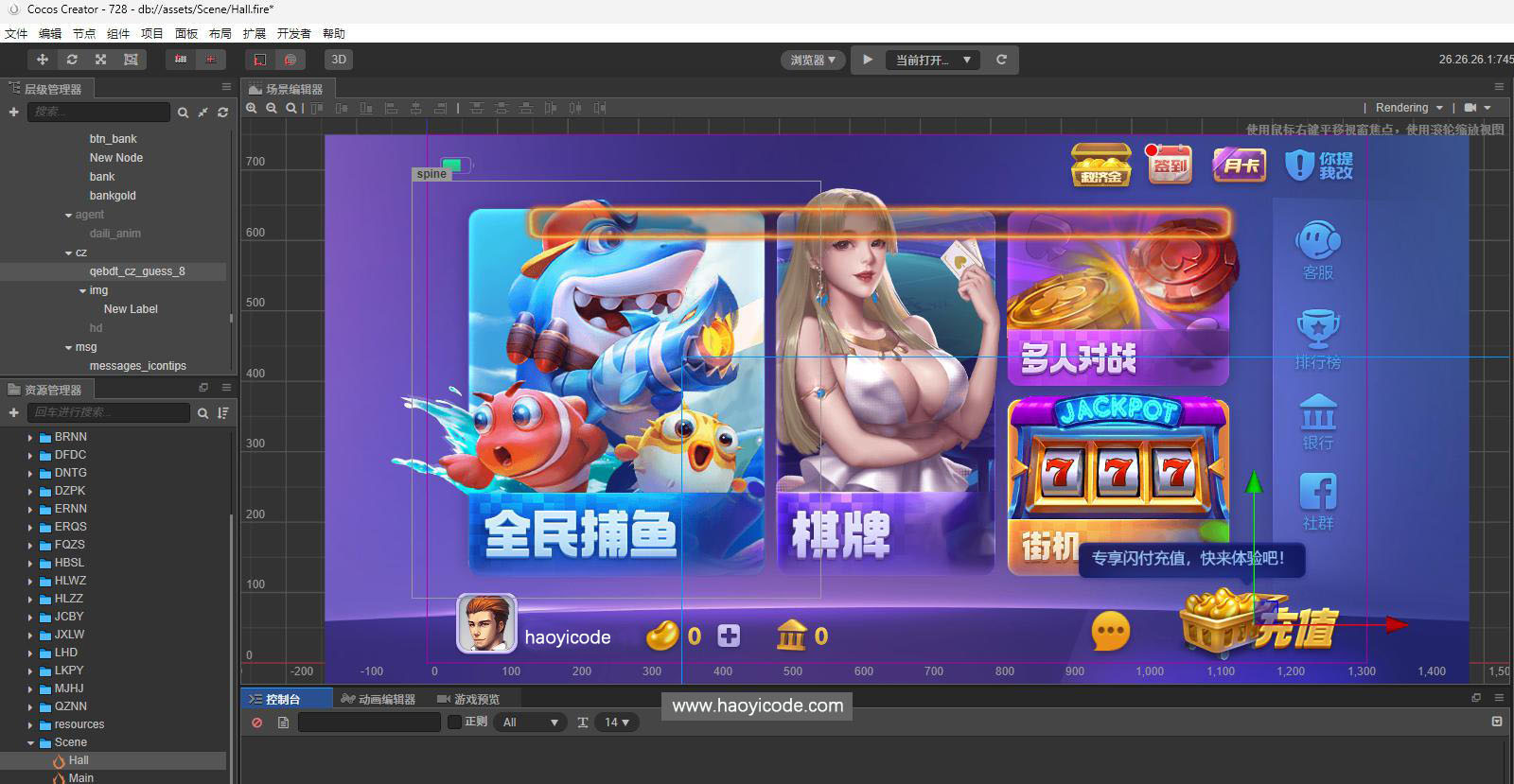Open the 浏览器 preview platform dropdown
Viewport: 1514px width, 784px height.
tap(813, 60)
